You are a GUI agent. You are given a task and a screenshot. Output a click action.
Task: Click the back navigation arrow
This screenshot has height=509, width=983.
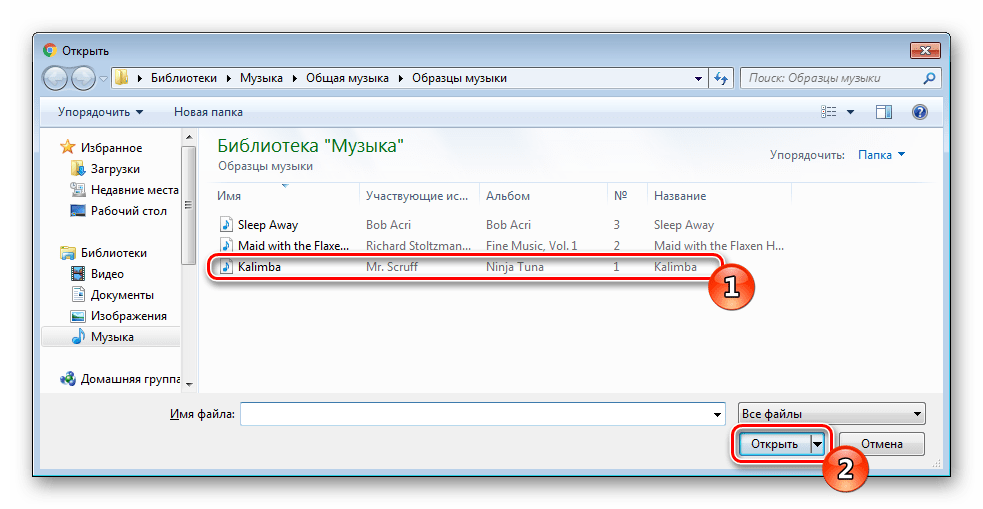(56, 78)
